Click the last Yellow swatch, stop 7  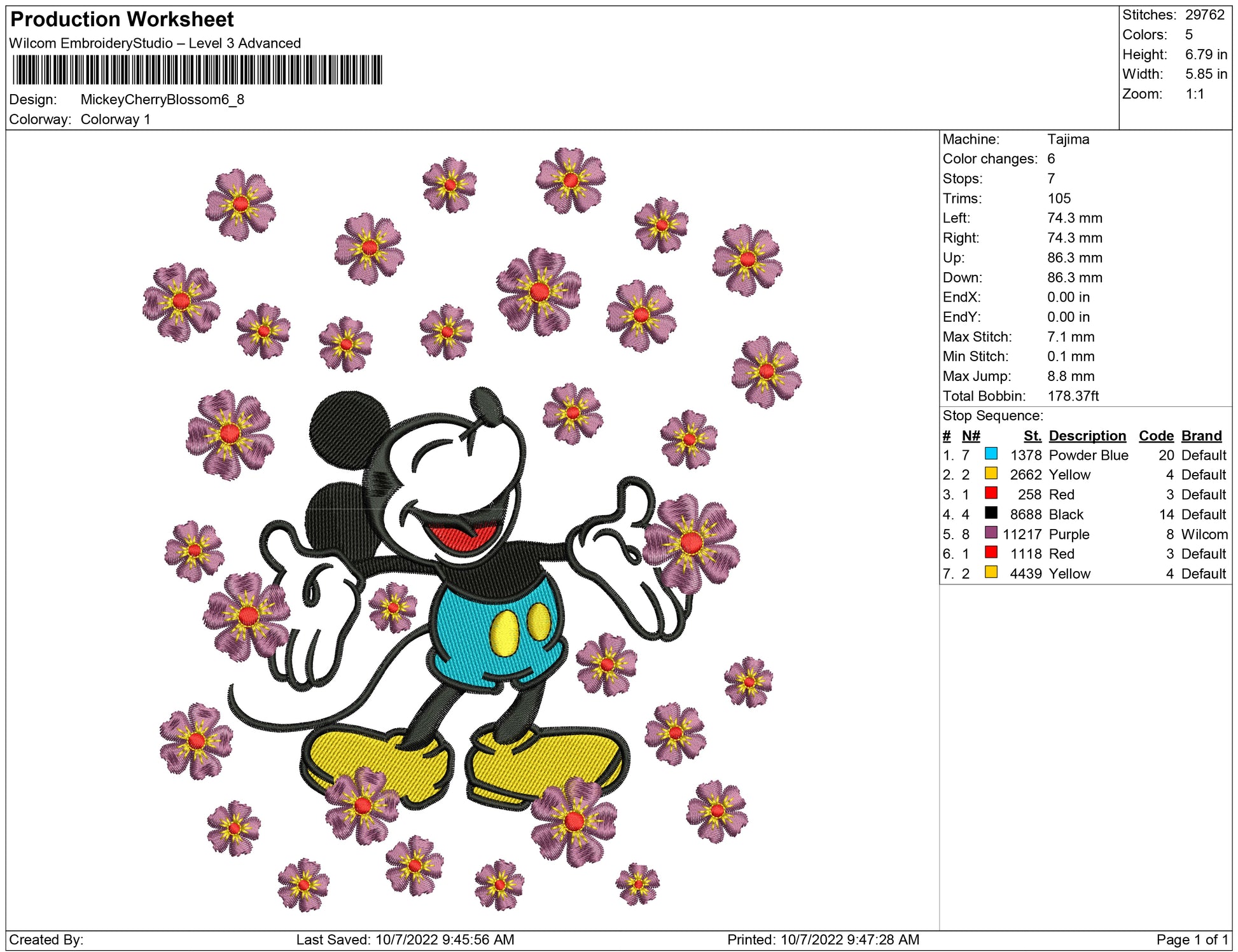click(991, 572)
